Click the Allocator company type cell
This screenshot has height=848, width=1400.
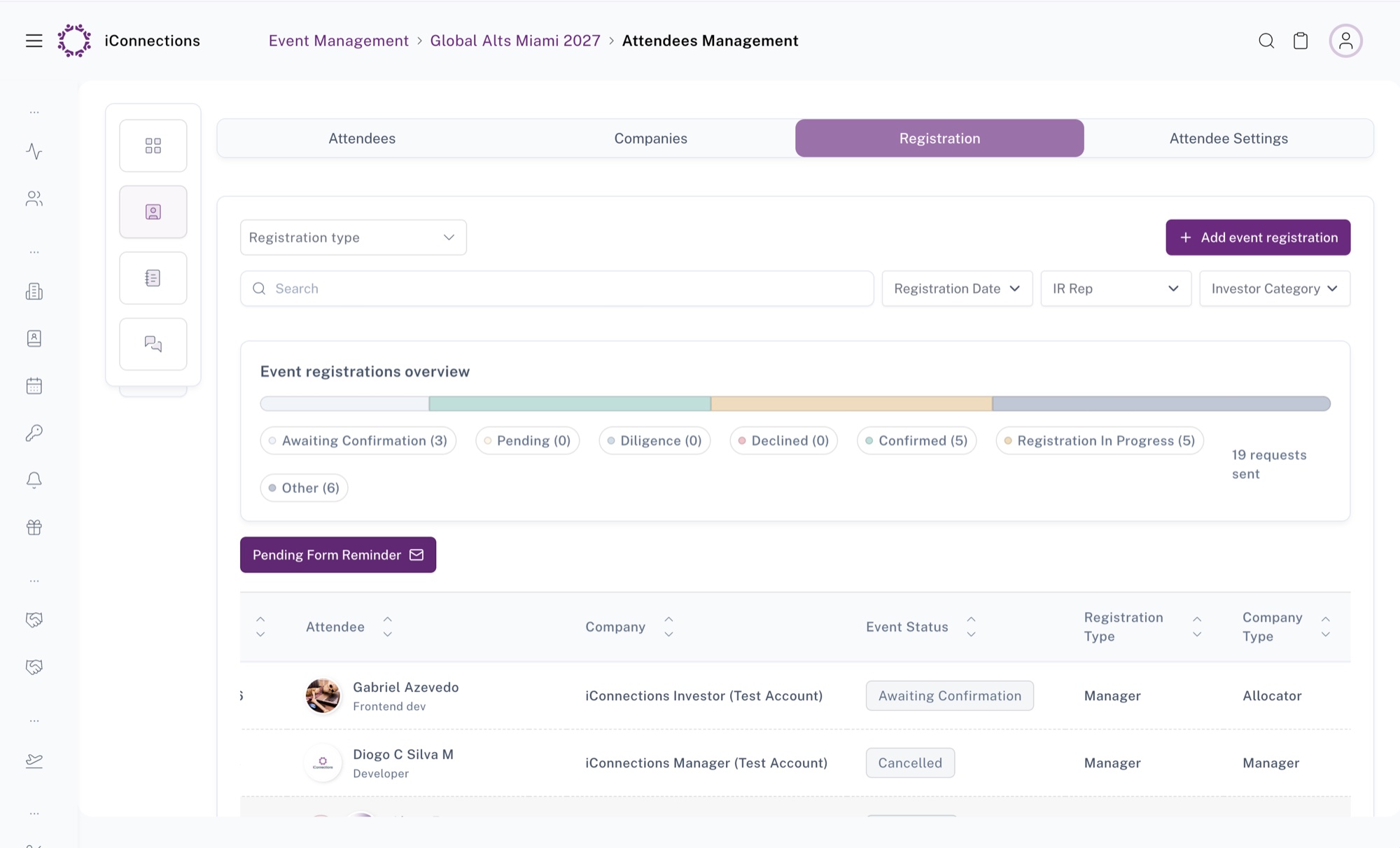pyautogui.click(x=1272, y=695)
